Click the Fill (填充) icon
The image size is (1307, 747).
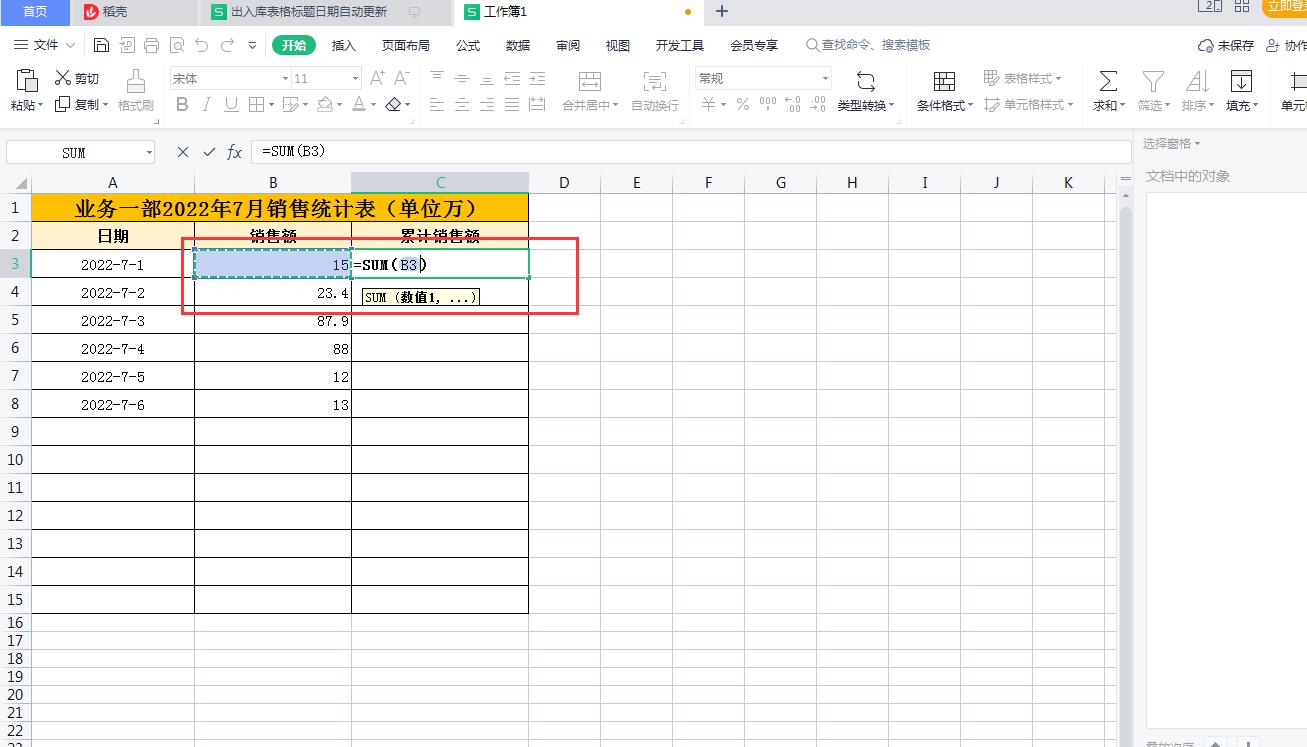1241,81
